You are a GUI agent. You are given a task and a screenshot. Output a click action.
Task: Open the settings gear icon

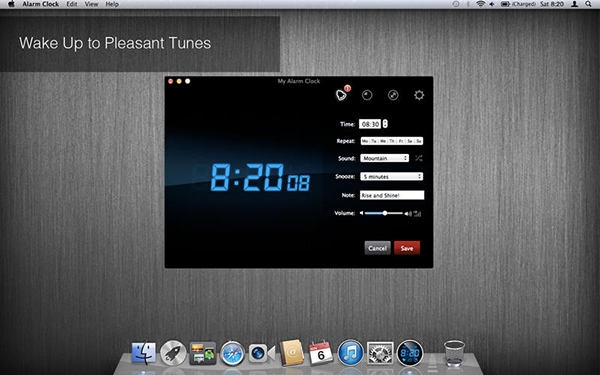[419, 95]
